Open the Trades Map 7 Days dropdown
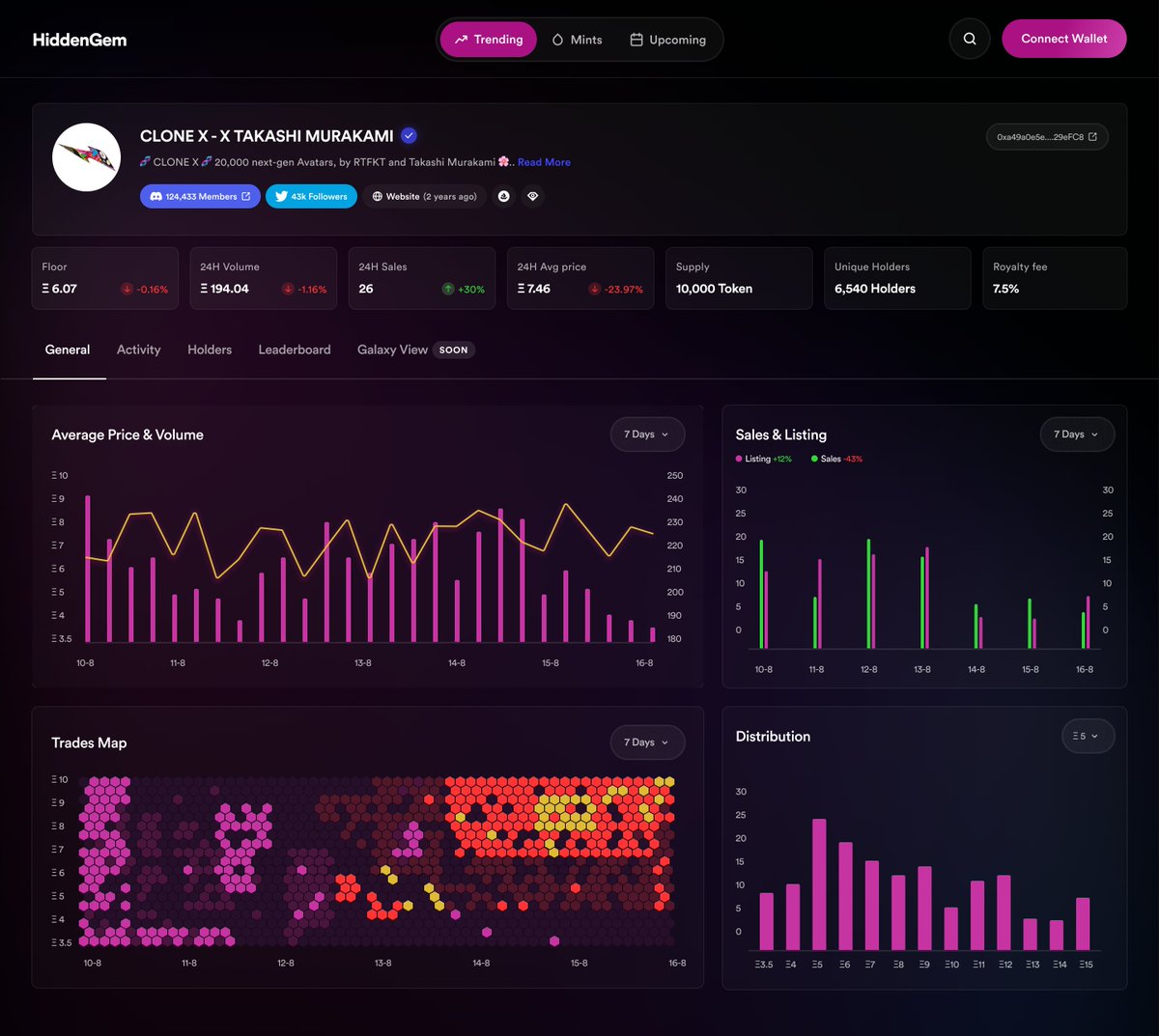 [x=647, y=742]
